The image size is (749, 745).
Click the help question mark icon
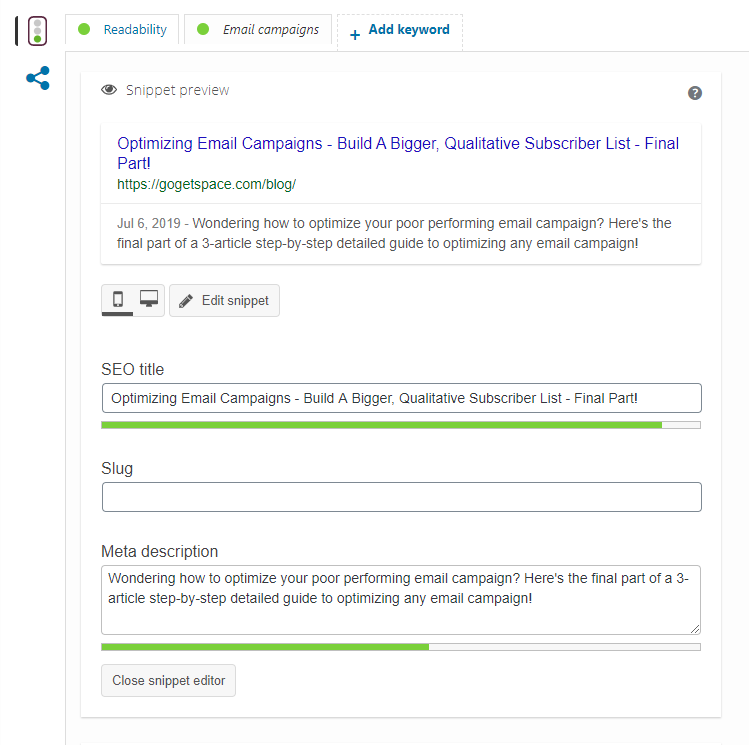click(695, 93)
